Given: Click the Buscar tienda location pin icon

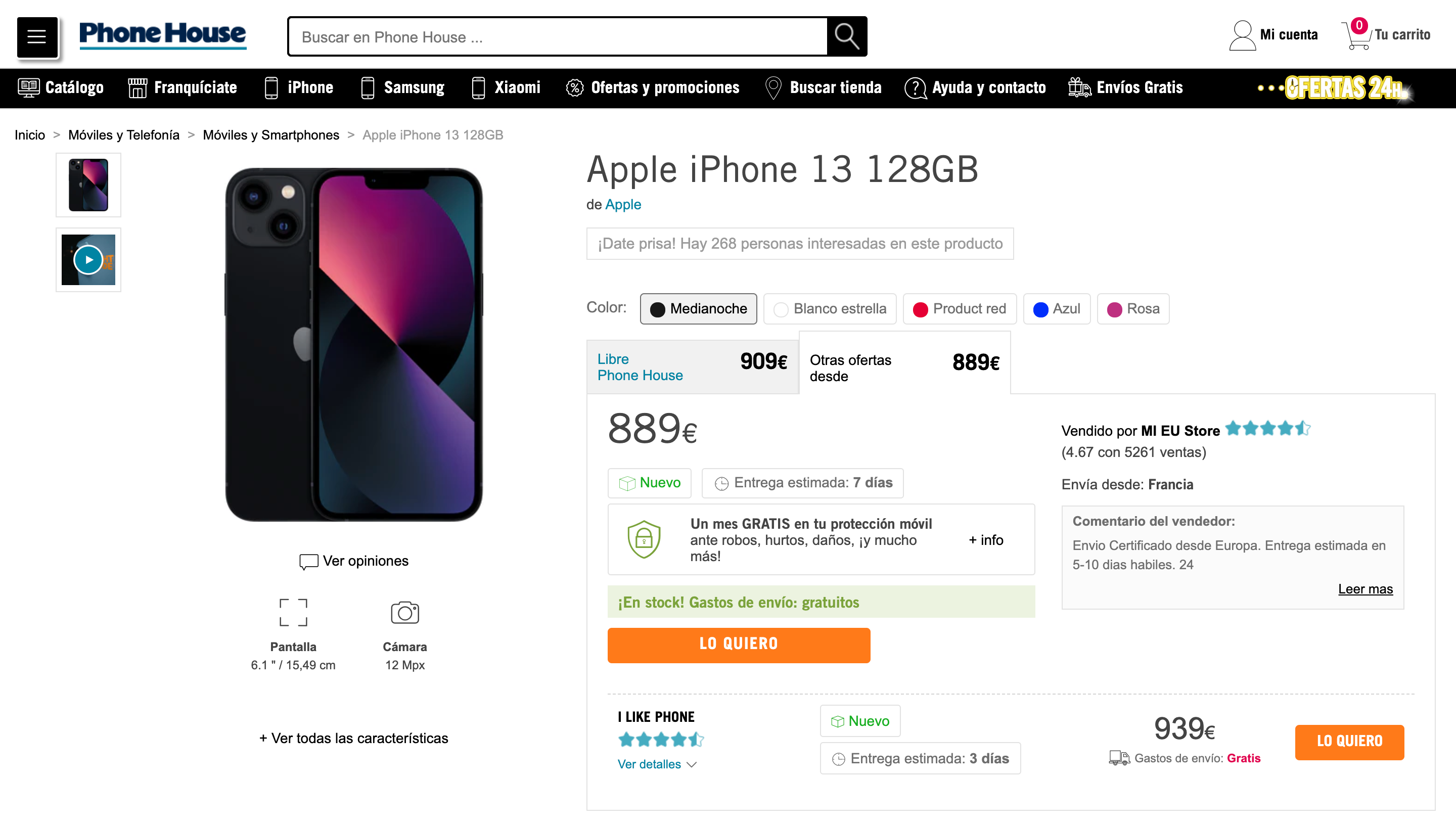Looking at the screenshot, I should coord(773,88).
